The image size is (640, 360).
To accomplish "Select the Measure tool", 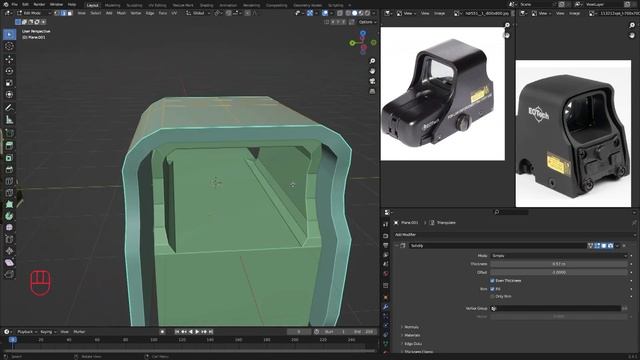I will tap(9, 120).
